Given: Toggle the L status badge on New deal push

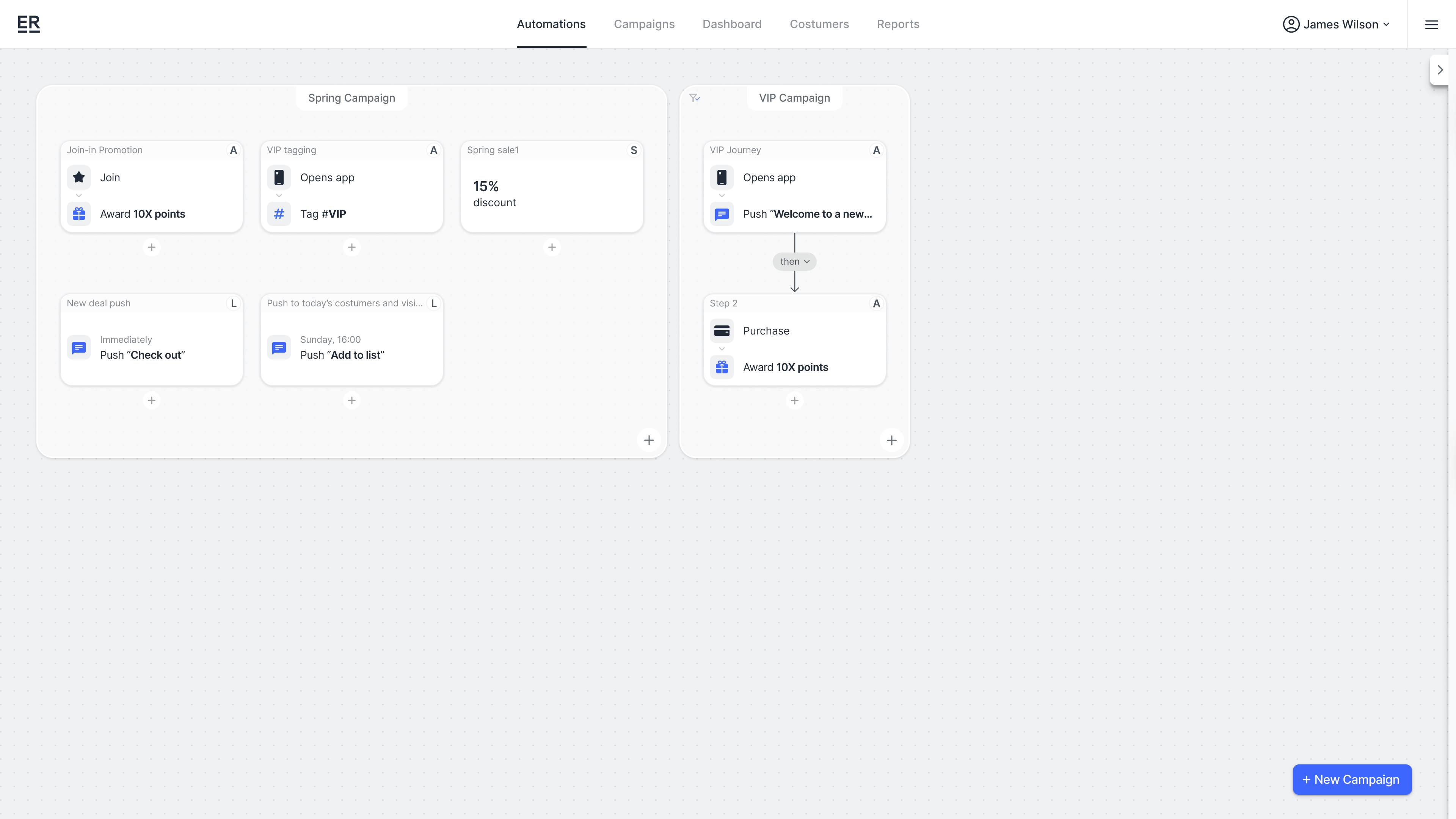Looking at the screenshot, I should click(x=234, y=303).
